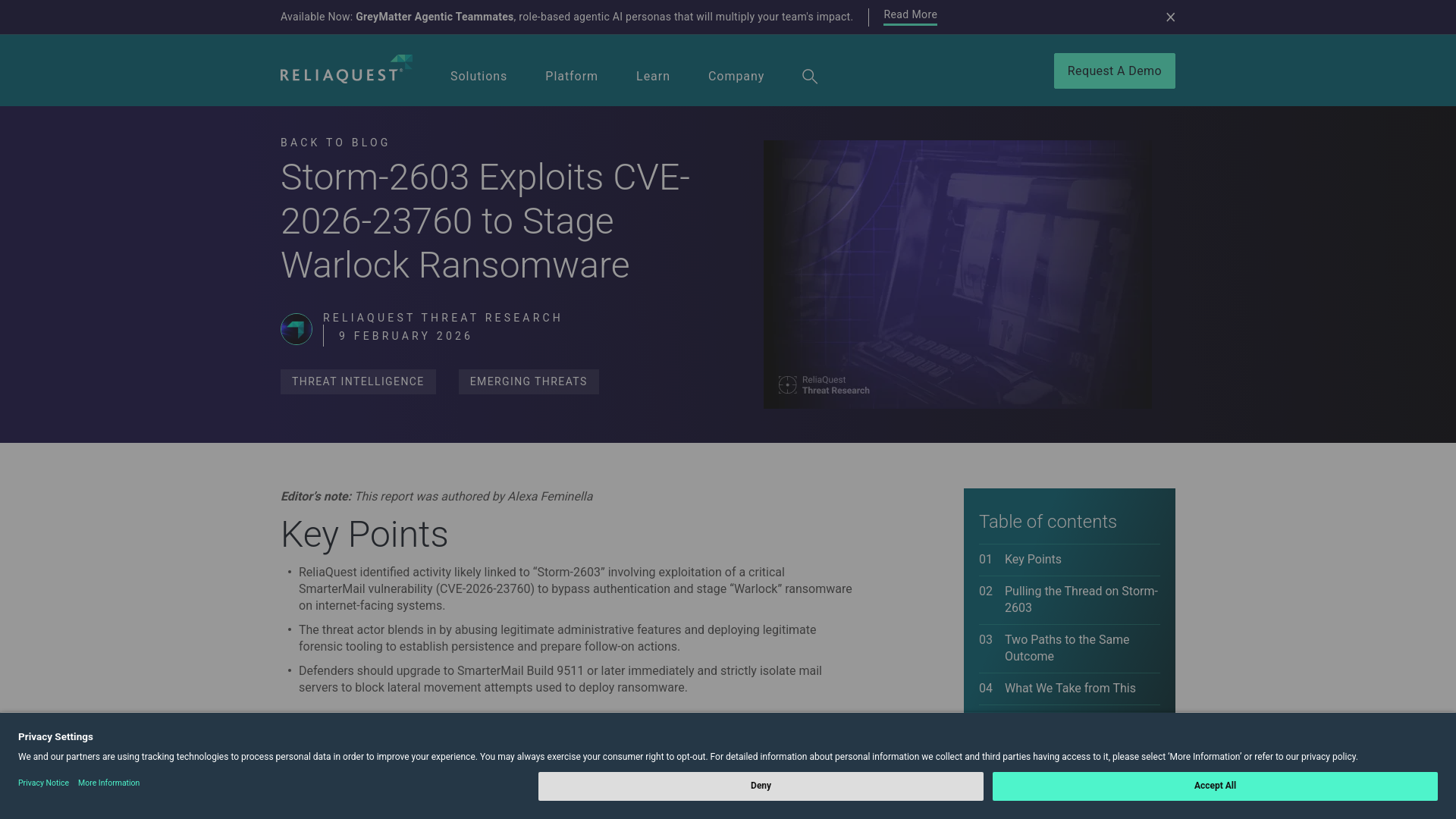Deny tracking cookies
This screenshot has width=1456, height=819.
(761, 786)
